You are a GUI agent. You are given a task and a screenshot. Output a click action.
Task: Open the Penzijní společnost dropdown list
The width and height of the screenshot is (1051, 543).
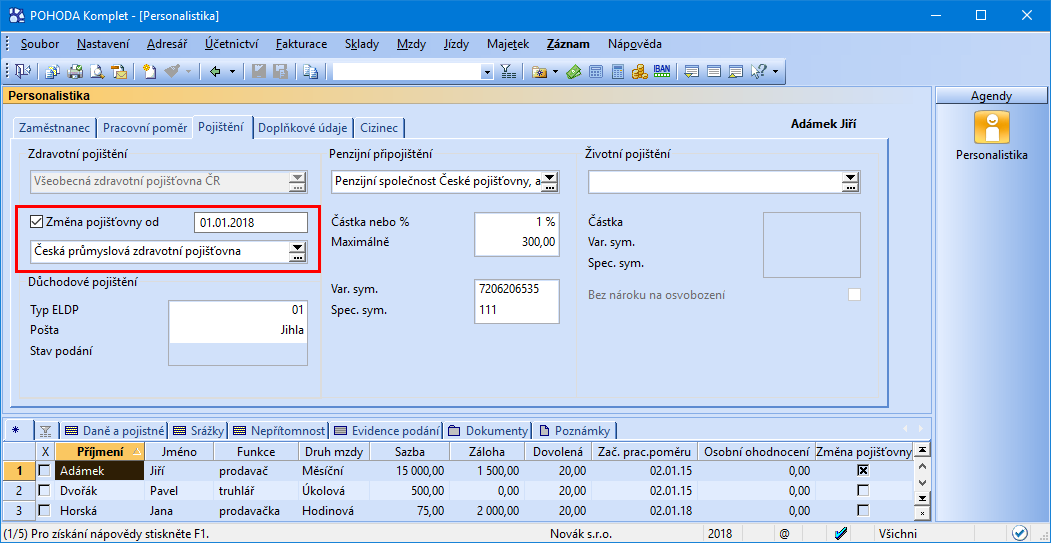[549, 182]
